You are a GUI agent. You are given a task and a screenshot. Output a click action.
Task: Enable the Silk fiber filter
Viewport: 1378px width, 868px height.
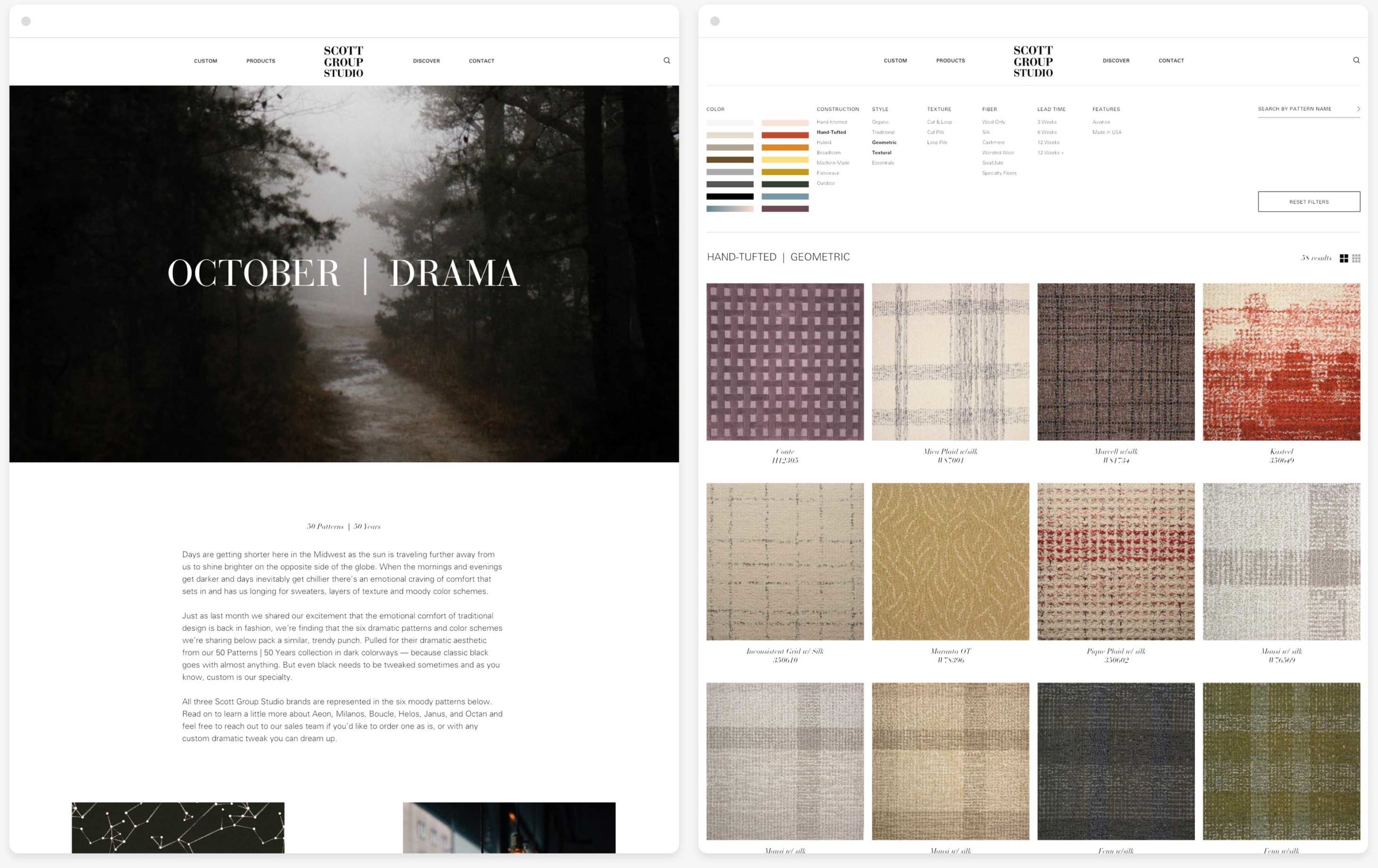coord(986,132)
